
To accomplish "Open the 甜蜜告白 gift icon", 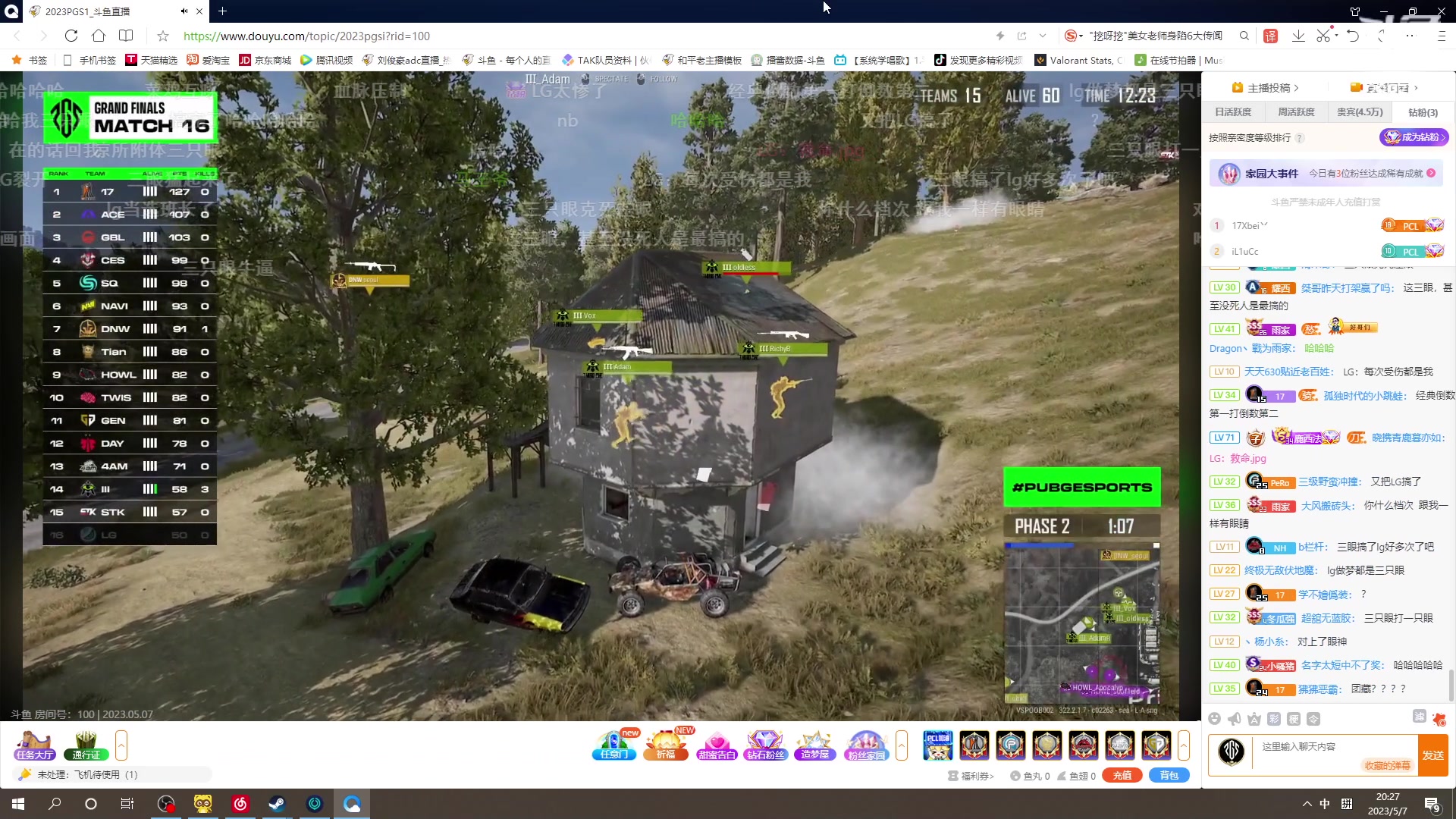I will [717, 745].
